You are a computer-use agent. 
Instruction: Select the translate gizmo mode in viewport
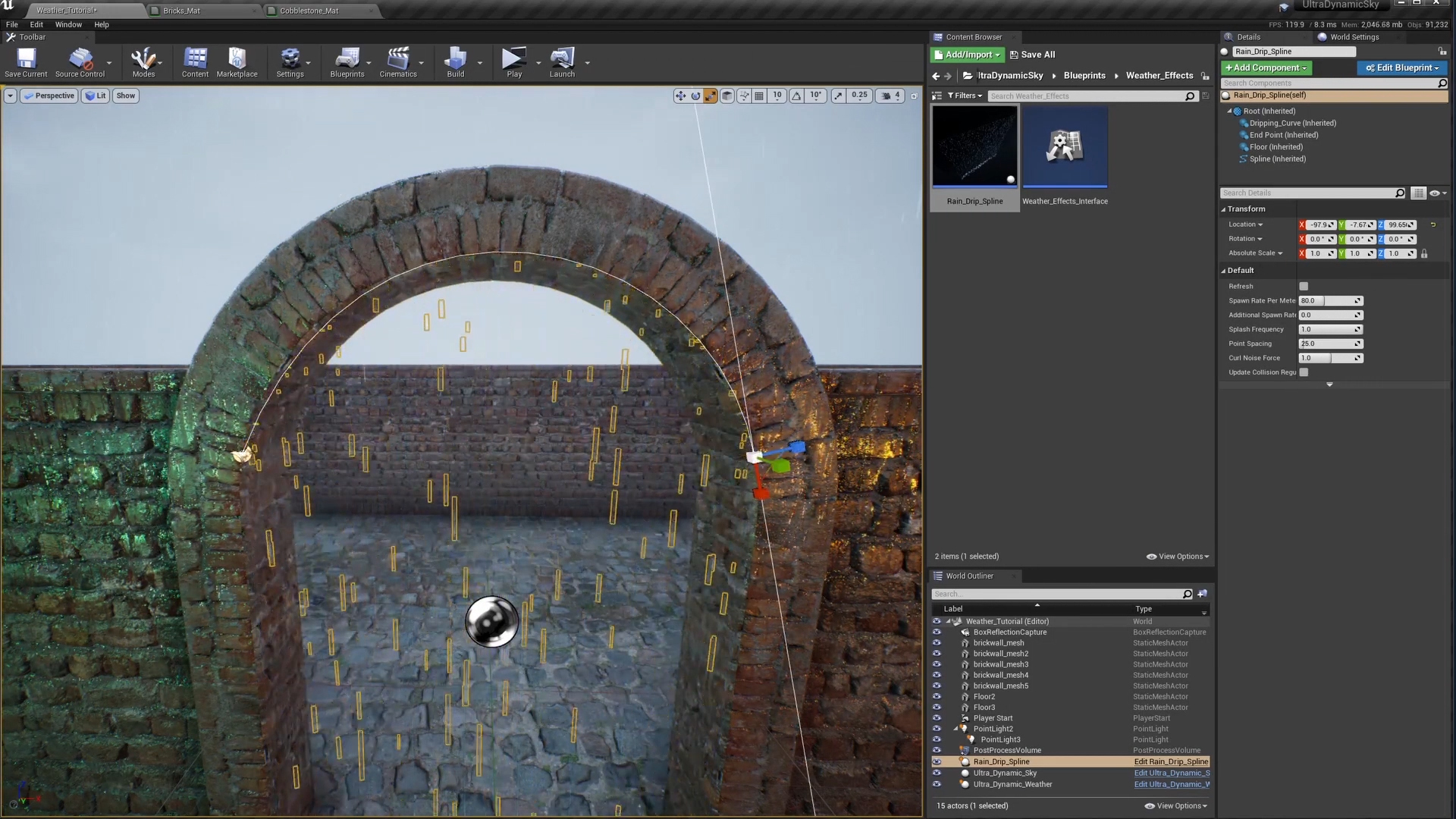coord(680,96)
